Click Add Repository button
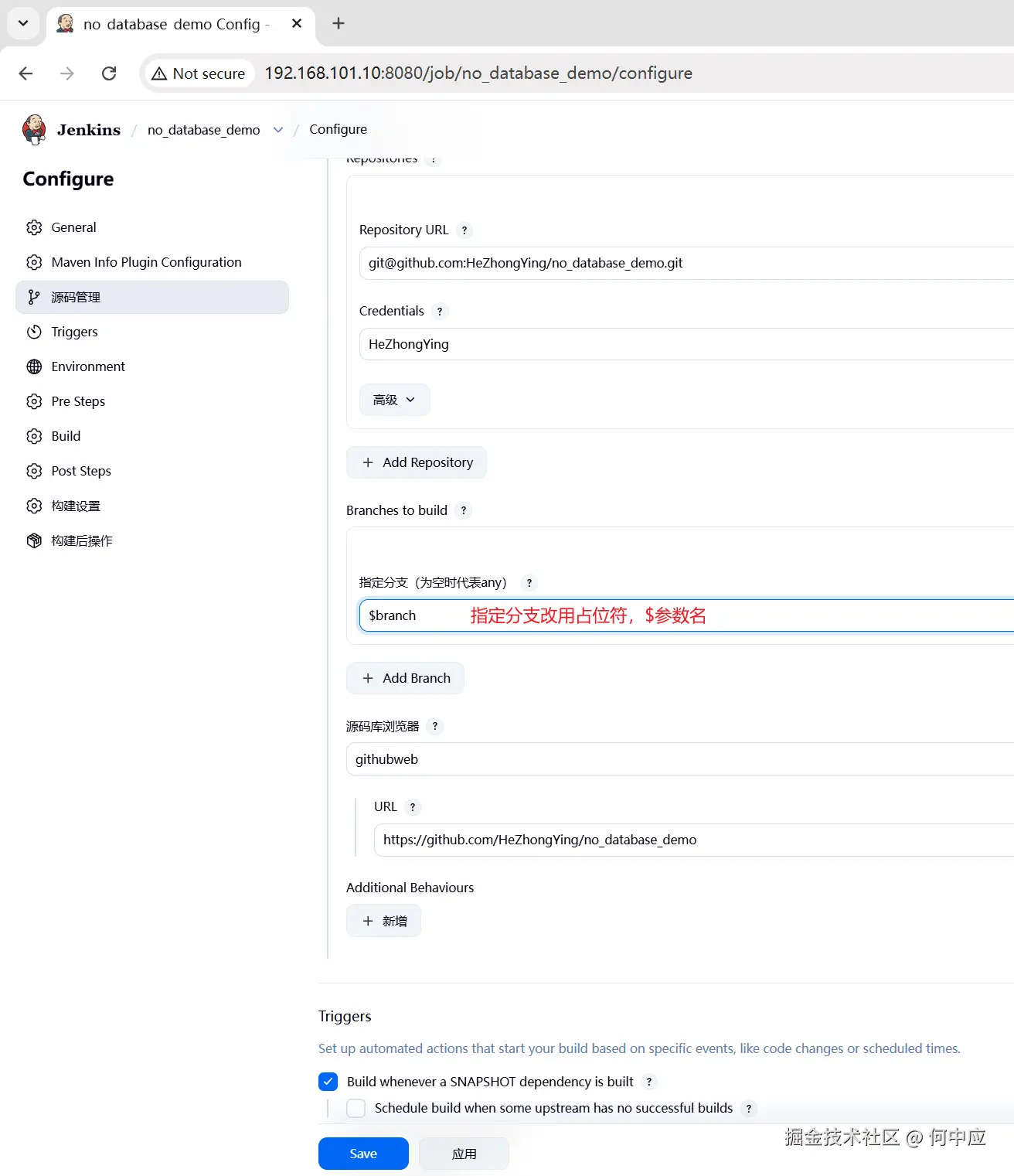The width and height of the screenshot is (1014, 1176). pyautogui.click(x=417, y=463)
